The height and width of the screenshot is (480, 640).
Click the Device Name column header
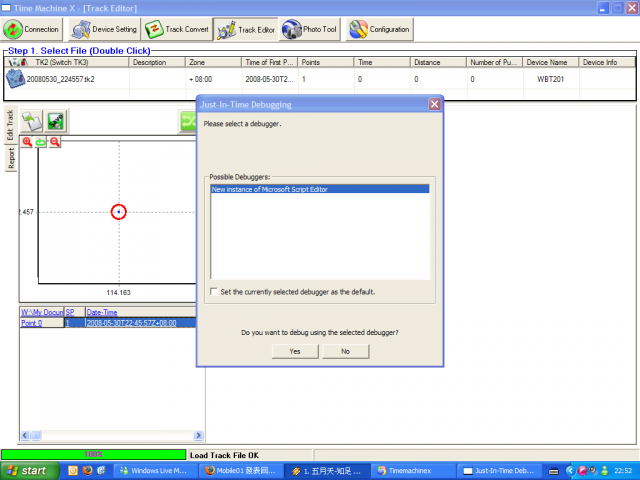click(x=551, y=62)
